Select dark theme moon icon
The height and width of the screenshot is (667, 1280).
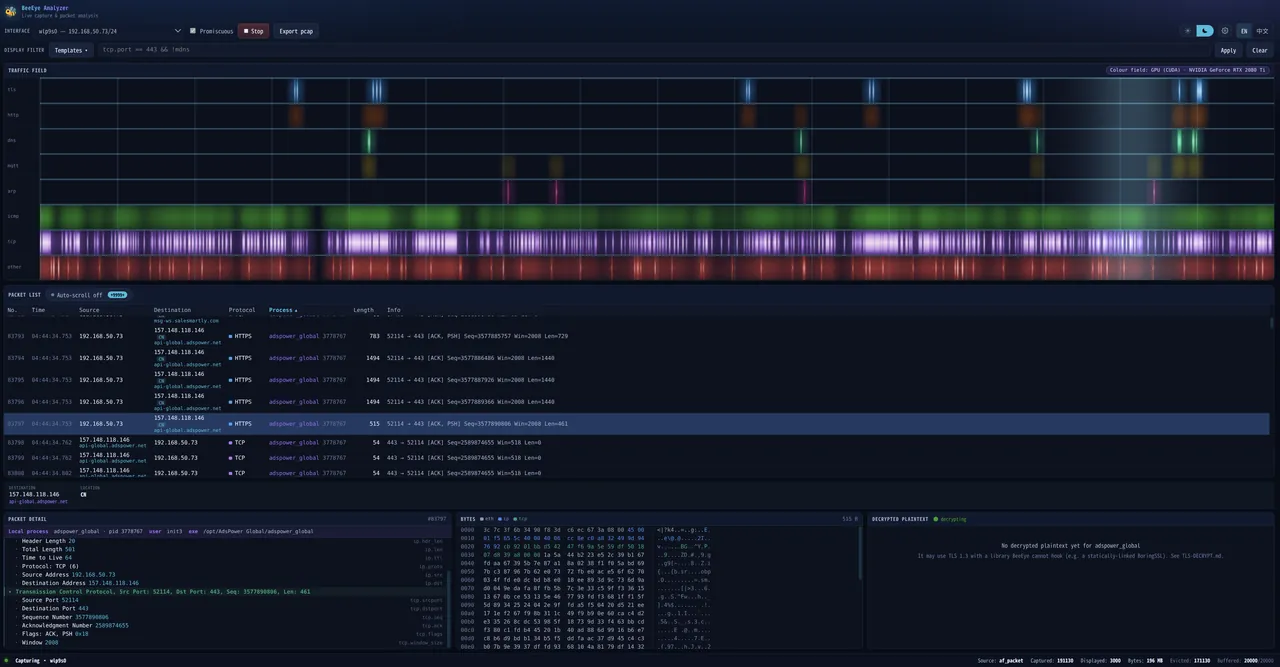tap(1205, 31)
